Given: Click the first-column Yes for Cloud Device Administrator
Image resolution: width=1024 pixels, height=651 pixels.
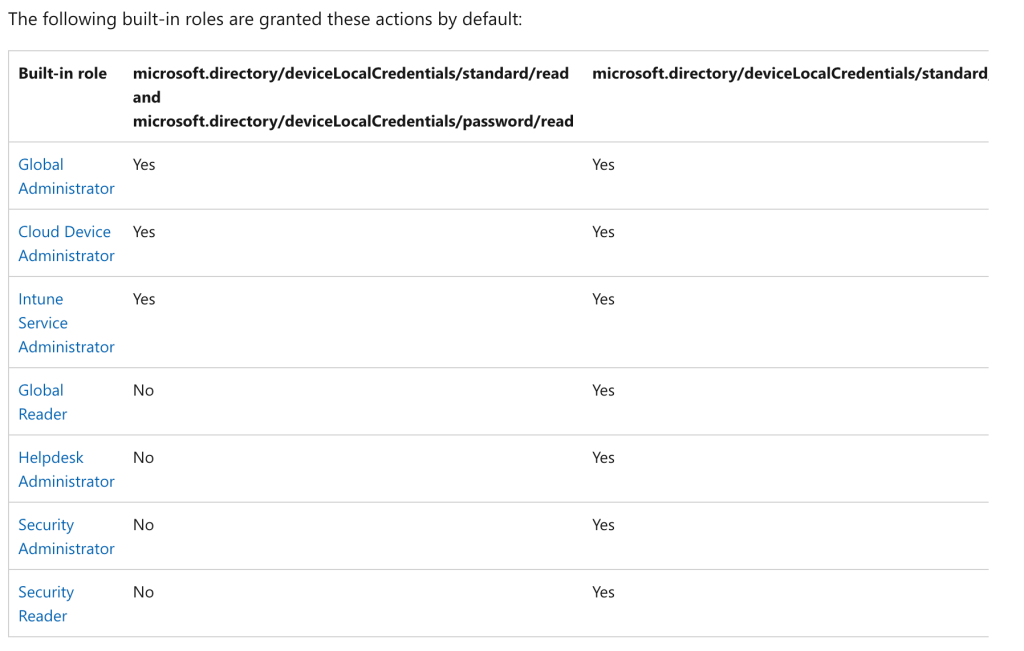Looking at the screenshot, I should 144,231.
